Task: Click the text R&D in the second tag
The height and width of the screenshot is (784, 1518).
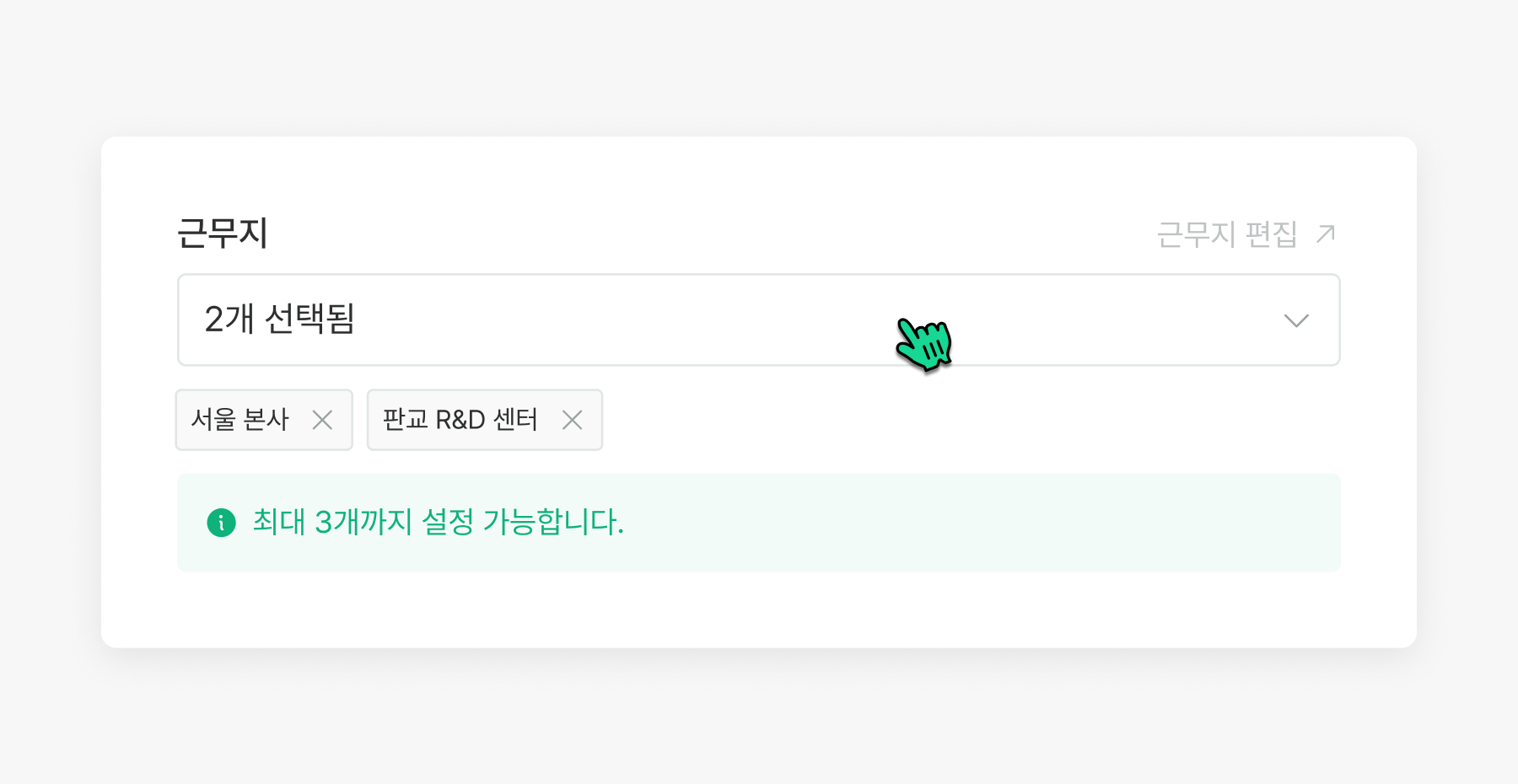Action: pyautogui.click(x=460, y=420)
